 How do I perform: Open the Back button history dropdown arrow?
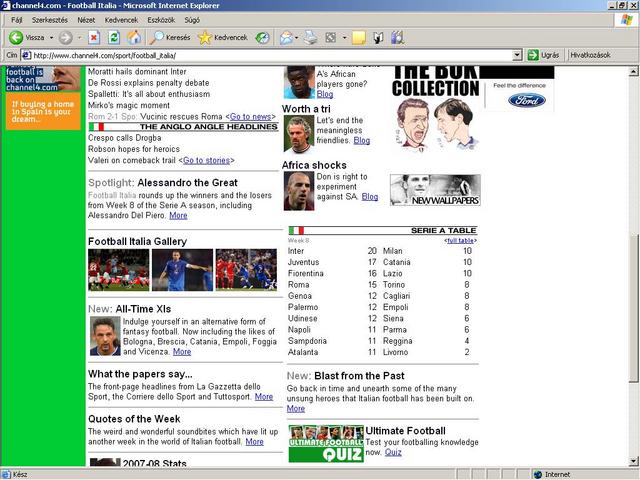[x=50, y=37]
